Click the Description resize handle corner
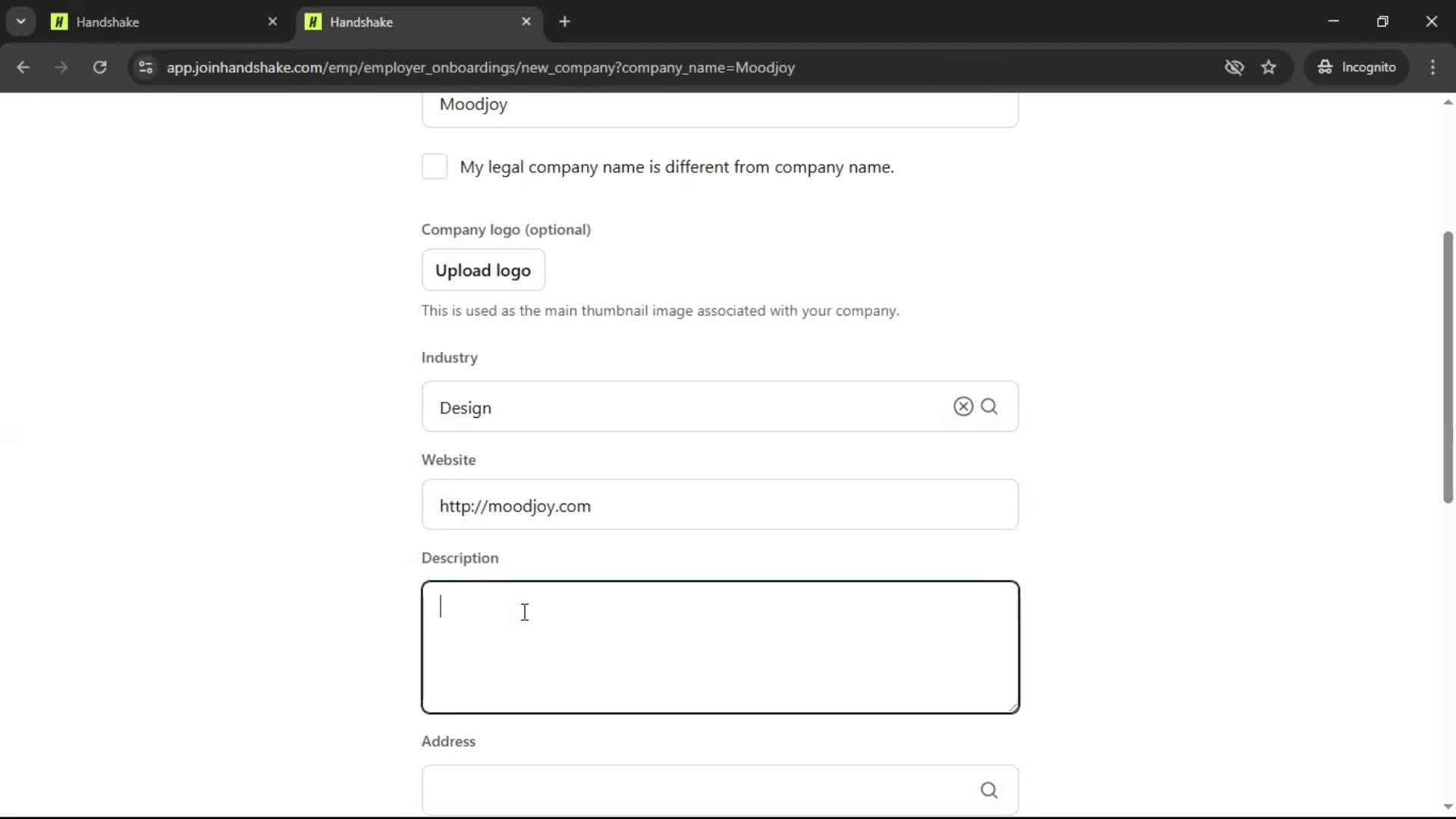 [1012, 707]
